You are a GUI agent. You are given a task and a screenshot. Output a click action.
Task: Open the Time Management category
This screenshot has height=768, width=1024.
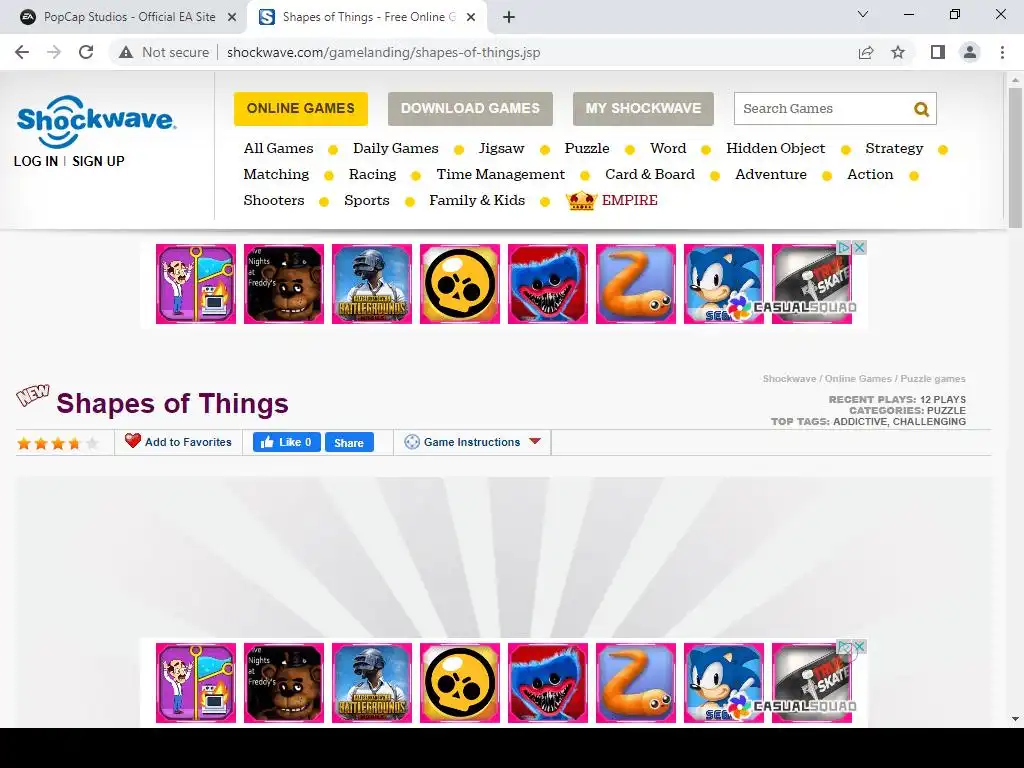pyautogui.click(x=500, y=174)
